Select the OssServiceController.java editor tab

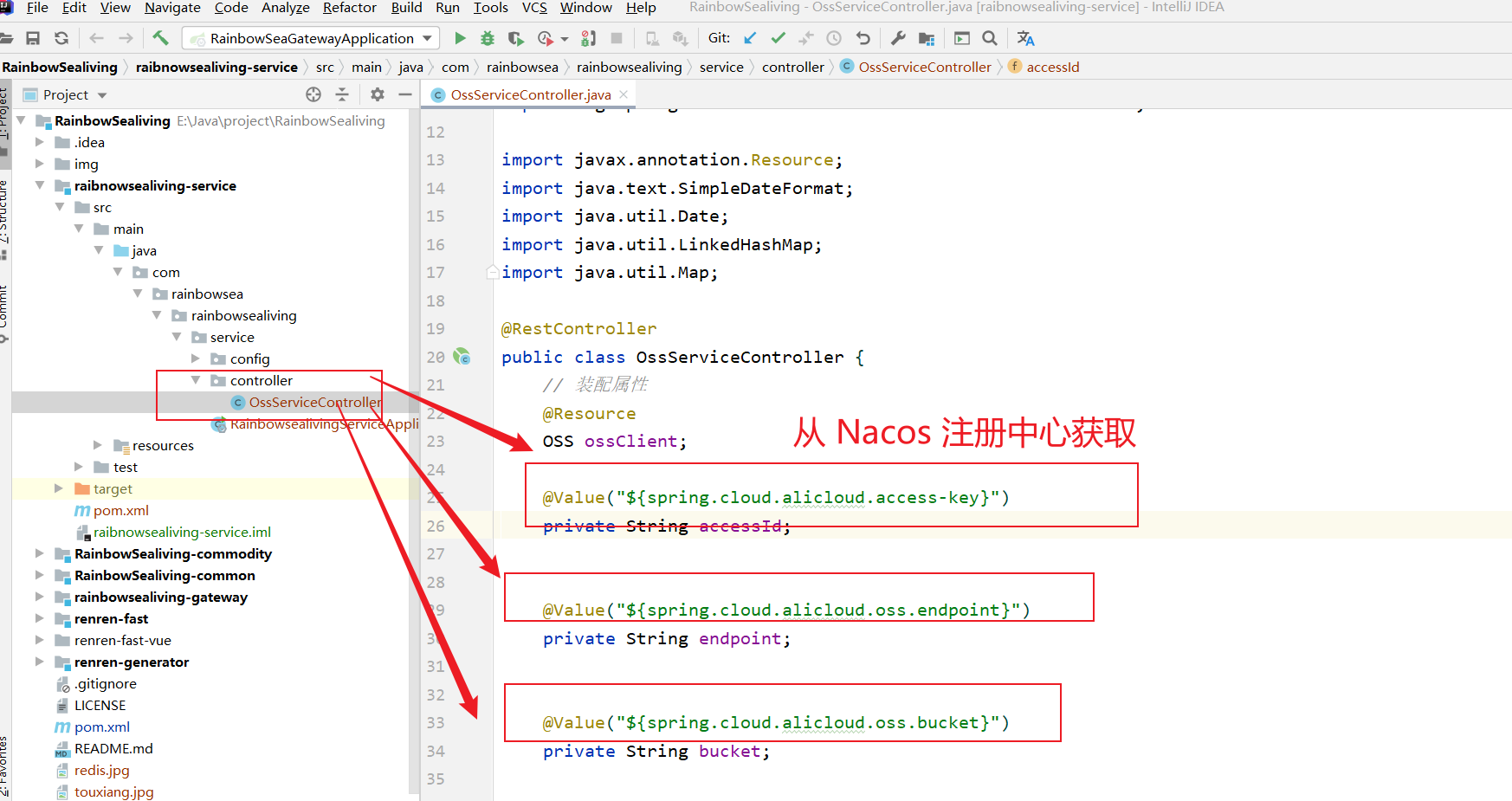[x=530, y=94]
